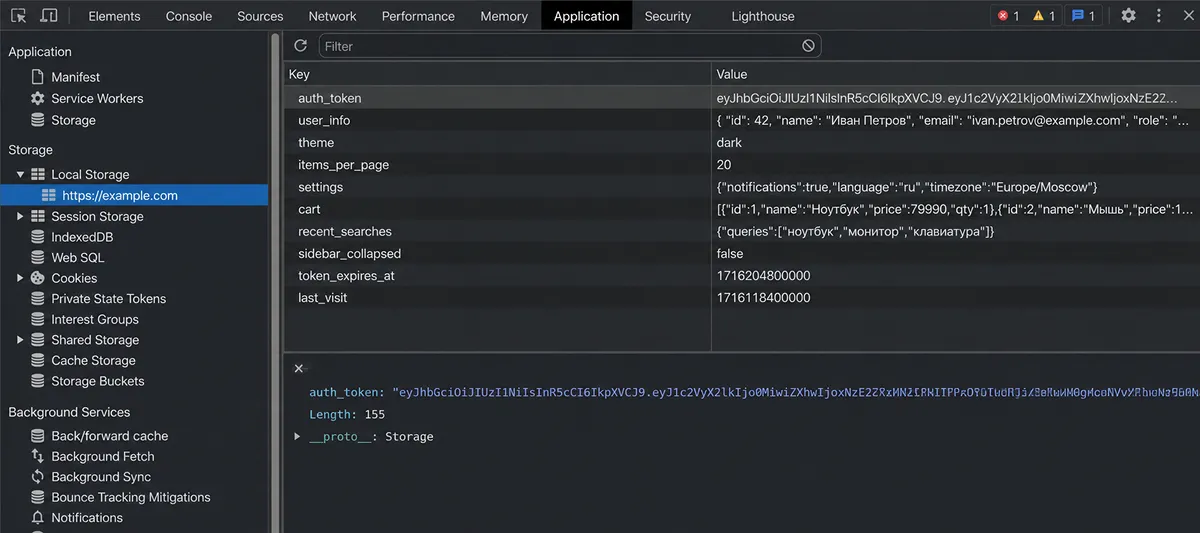1200x533 pixels.
Task: Expand the Cookies arrow
Action: pos(20,278)
